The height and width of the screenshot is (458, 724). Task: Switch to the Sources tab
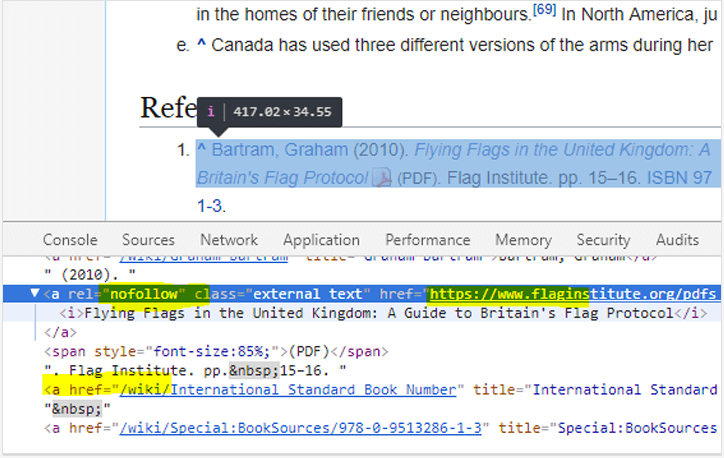click(148, 240)
